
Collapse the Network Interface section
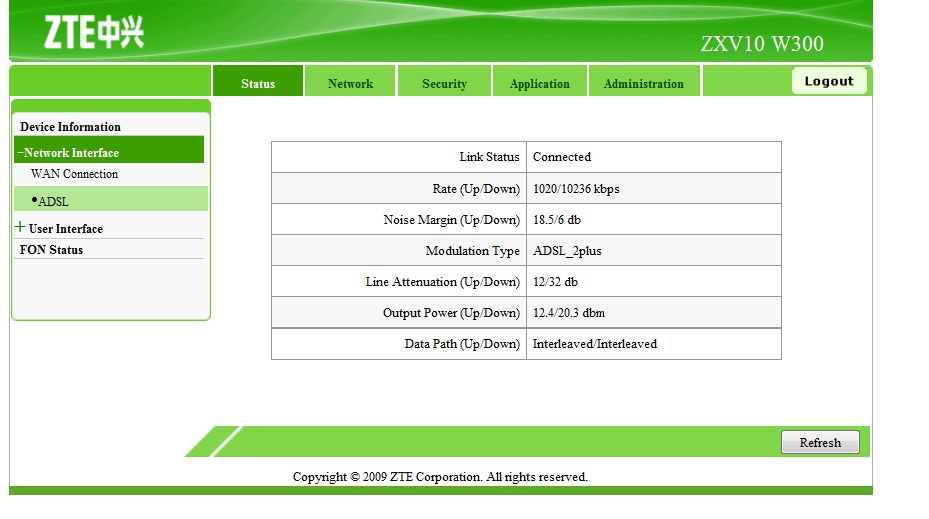point(109,152)
